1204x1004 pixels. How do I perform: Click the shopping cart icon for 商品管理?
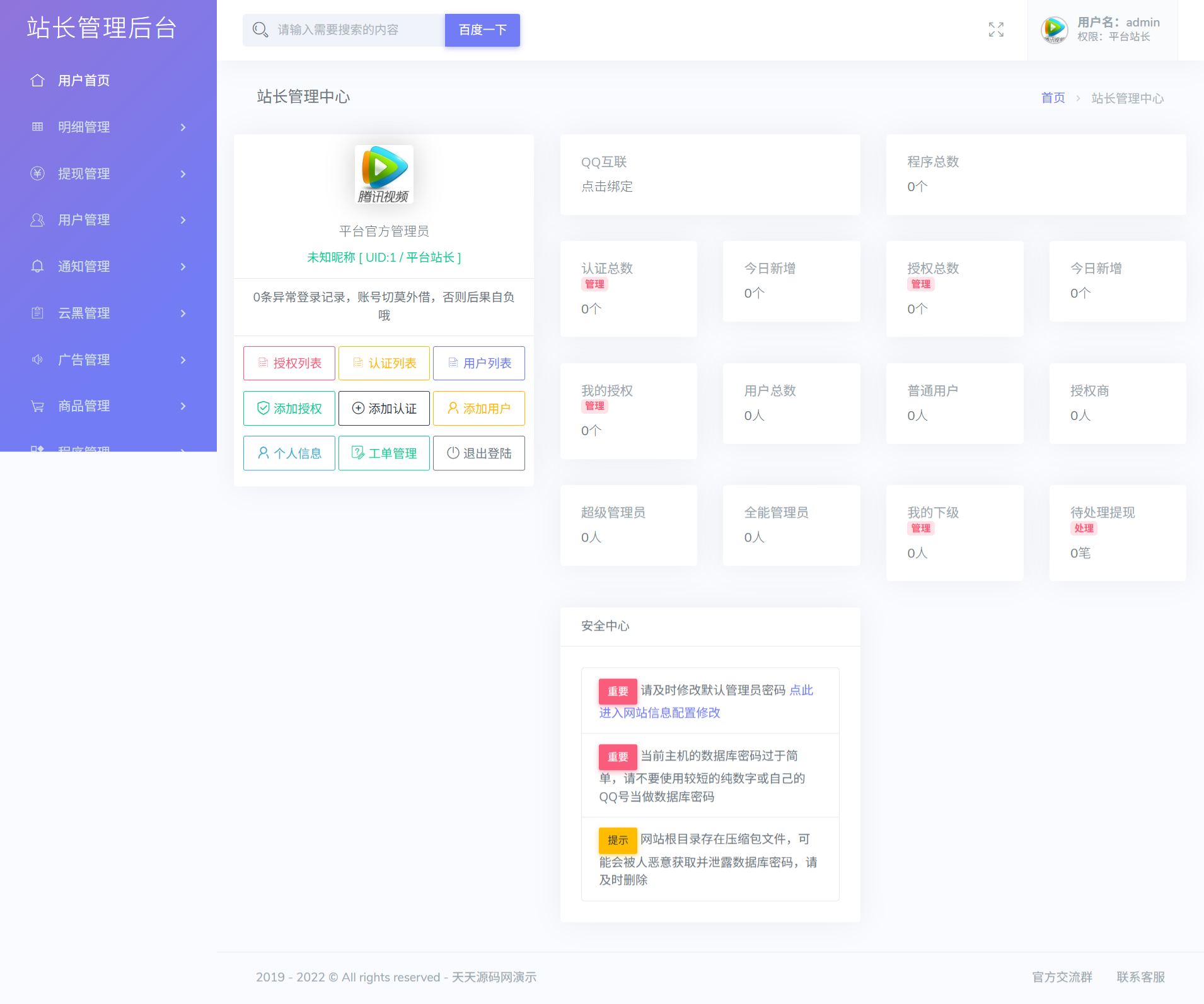tap(37, 406)
